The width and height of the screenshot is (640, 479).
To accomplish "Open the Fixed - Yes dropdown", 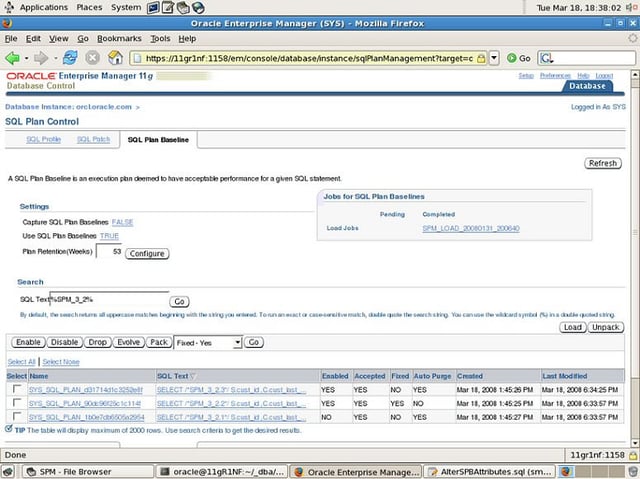I will pyautogui.click(x=208, y=343).
